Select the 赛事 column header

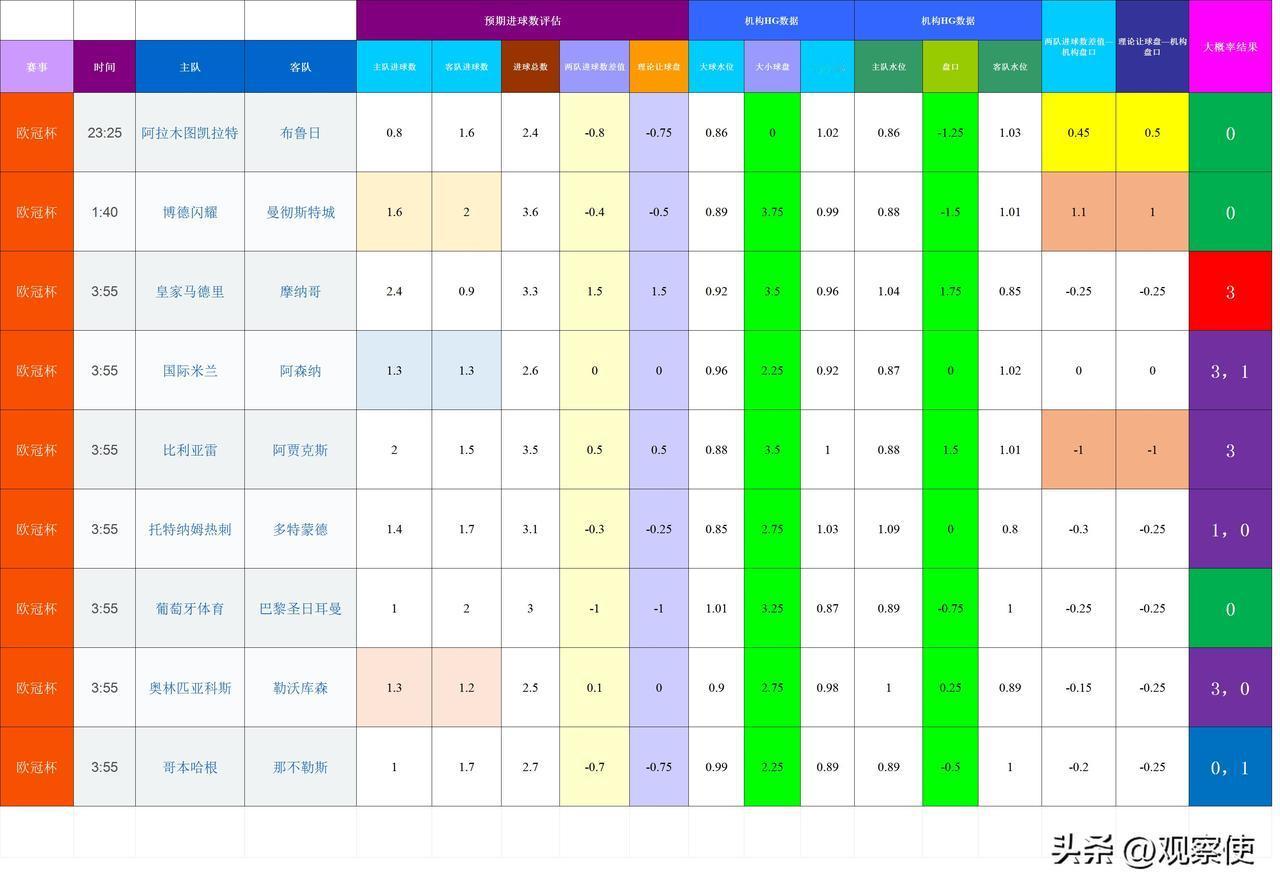[x=37, y=67]
